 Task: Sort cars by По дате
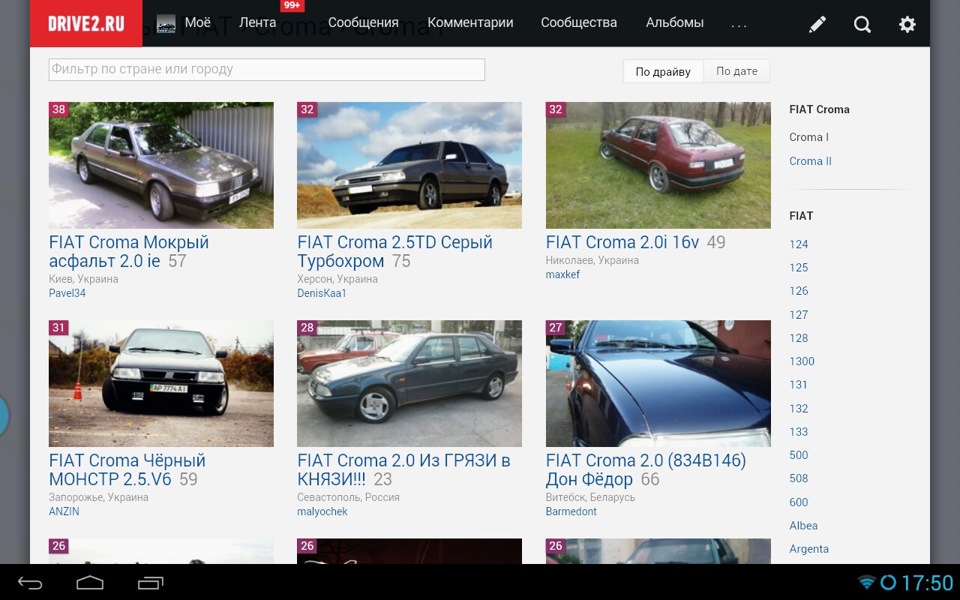pyautogui.click(x=737, y=72)
